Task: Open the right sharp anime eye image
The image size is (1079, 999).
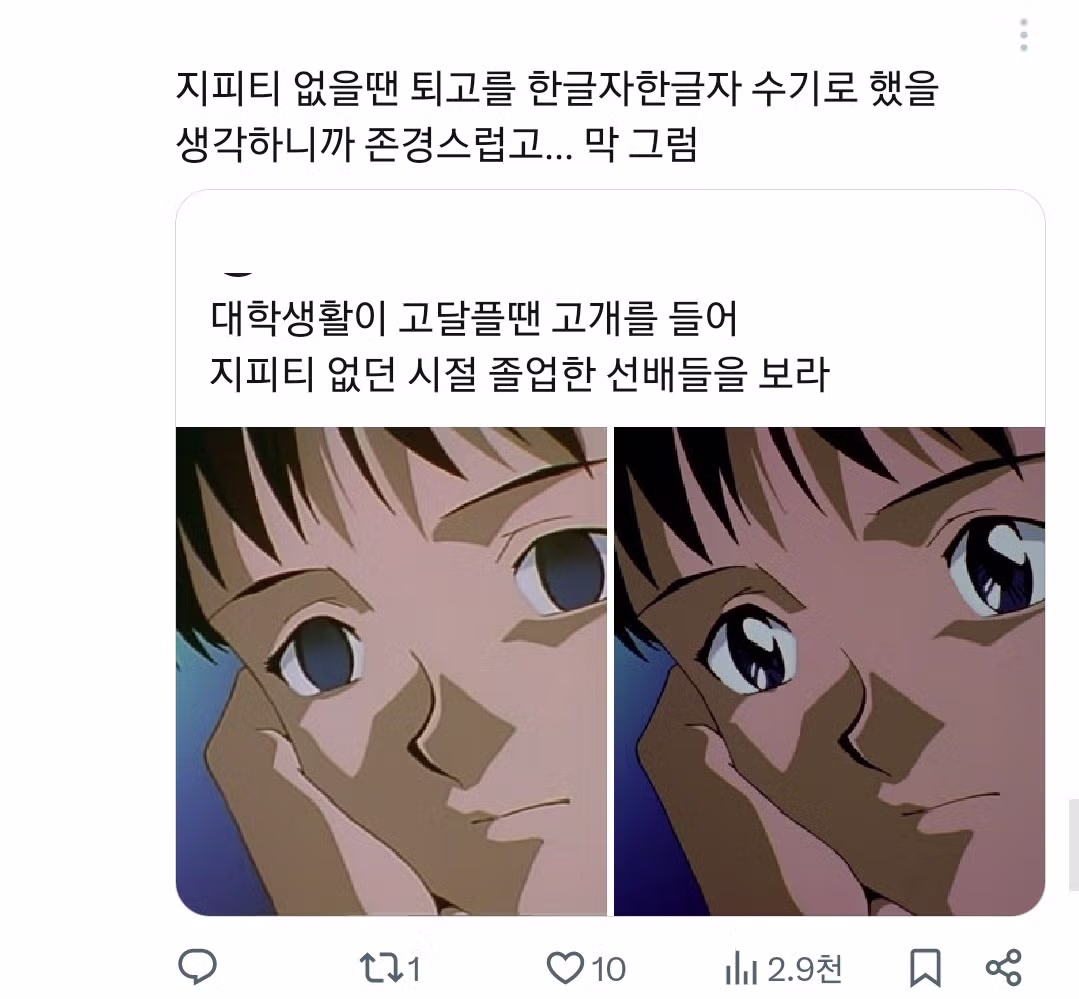Action: pos(829,670)
